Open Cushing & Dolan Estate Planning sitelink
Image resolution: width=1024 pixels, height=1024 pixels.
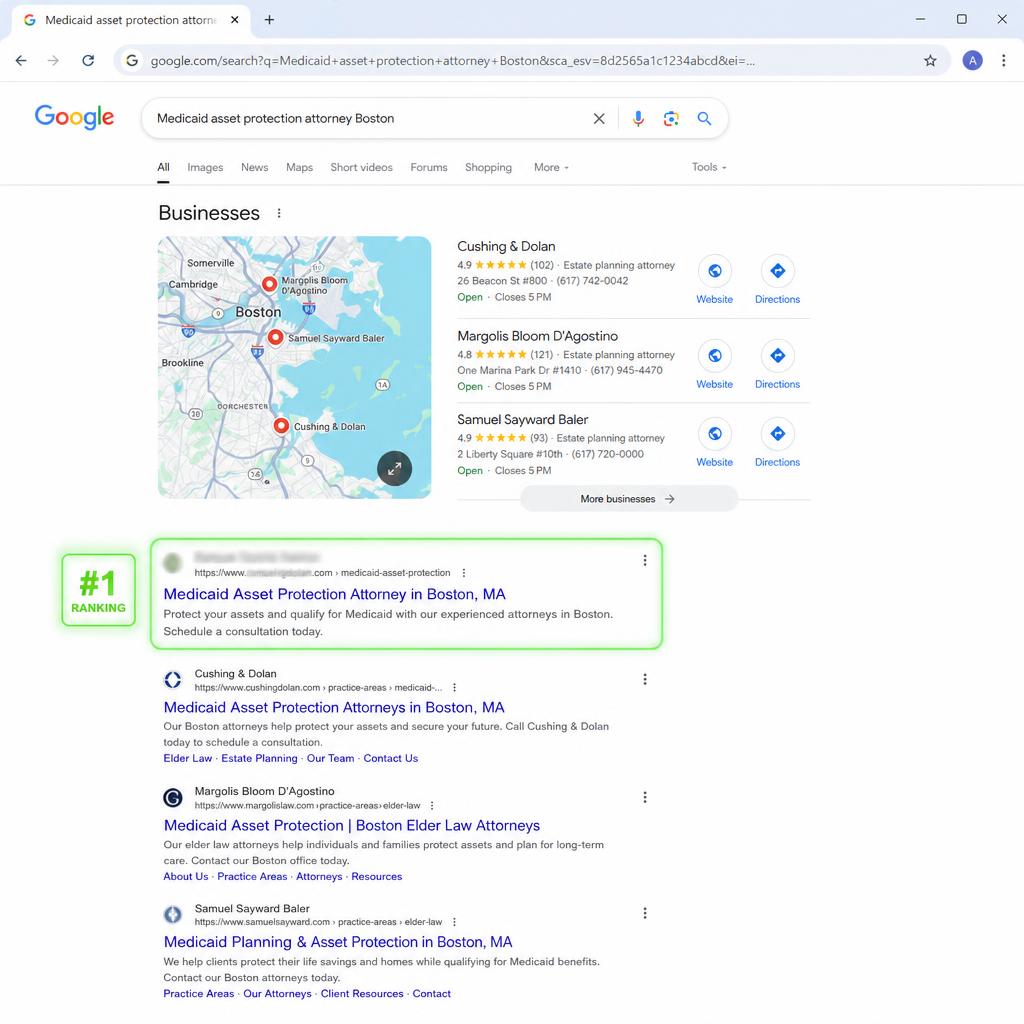[259, 758]
